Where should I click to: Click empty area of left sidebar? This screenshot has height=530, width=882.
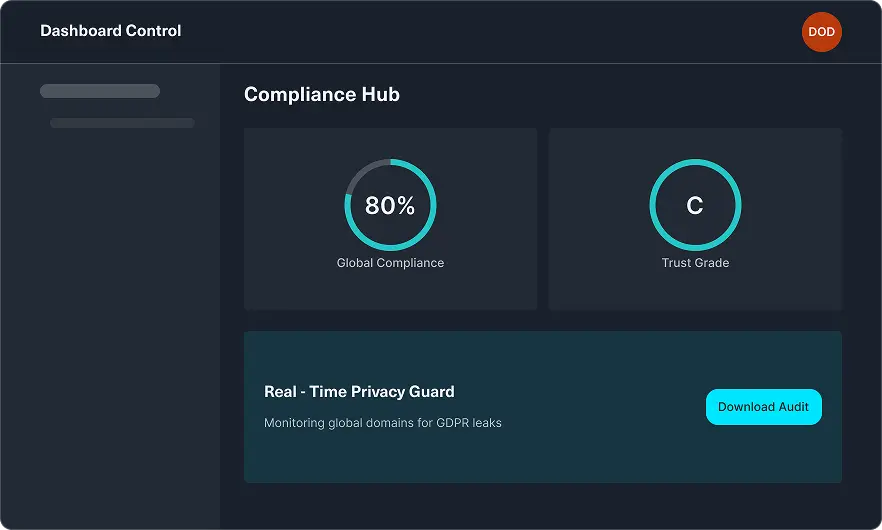tap(110, 350)
